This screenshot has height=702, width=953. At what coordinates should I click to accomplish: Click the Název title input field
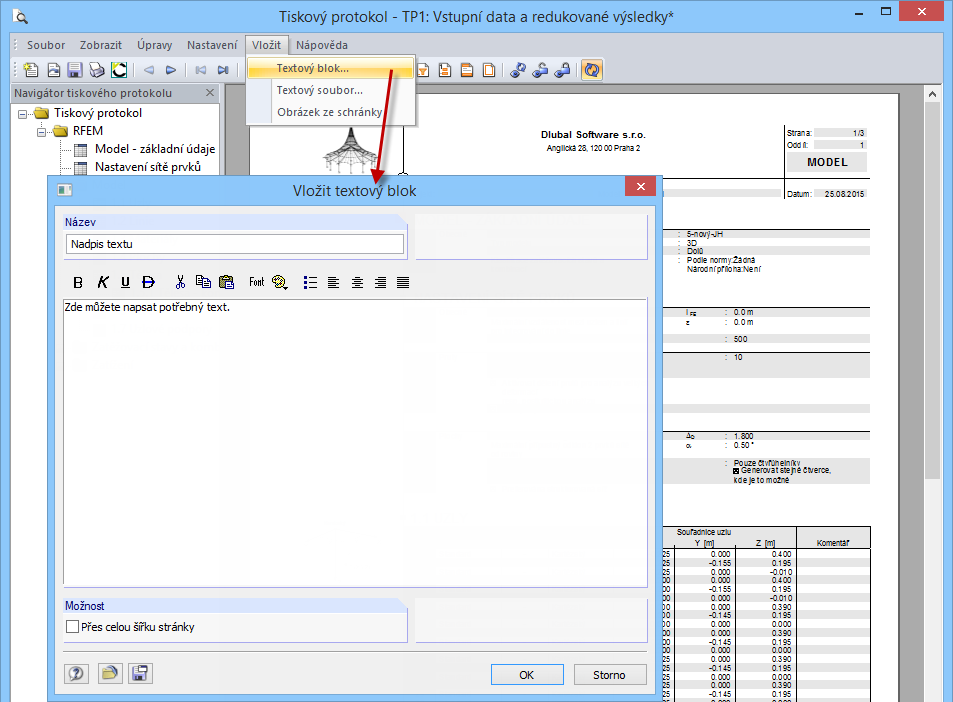pos(235,244)
